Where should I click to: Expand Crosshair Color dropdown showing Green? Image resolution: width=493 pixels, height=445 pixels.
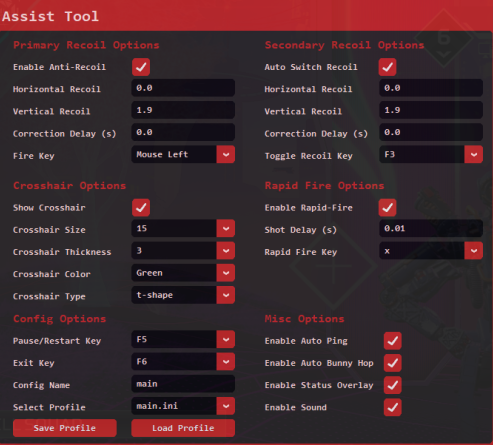(183, 273)
